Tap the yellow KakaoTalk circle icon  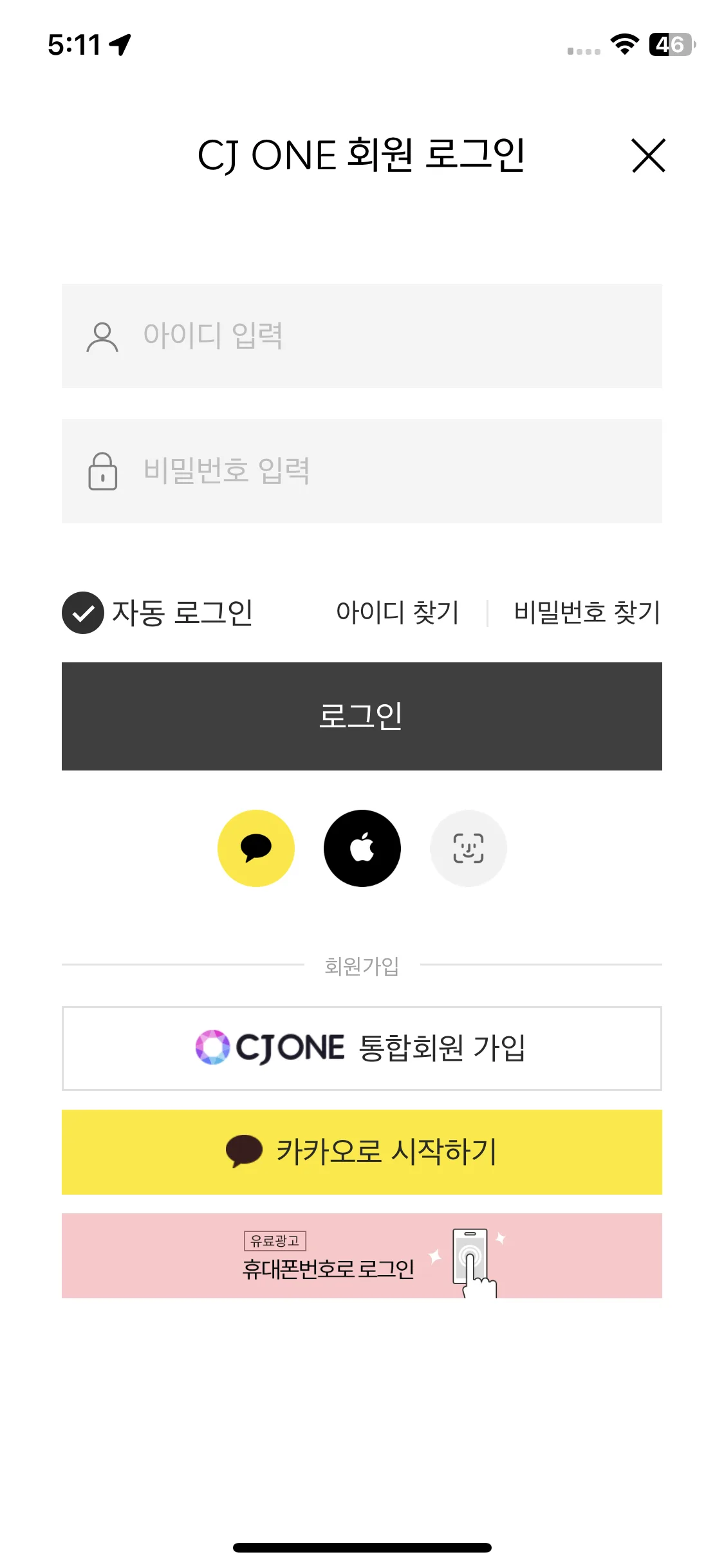(256, 848)
